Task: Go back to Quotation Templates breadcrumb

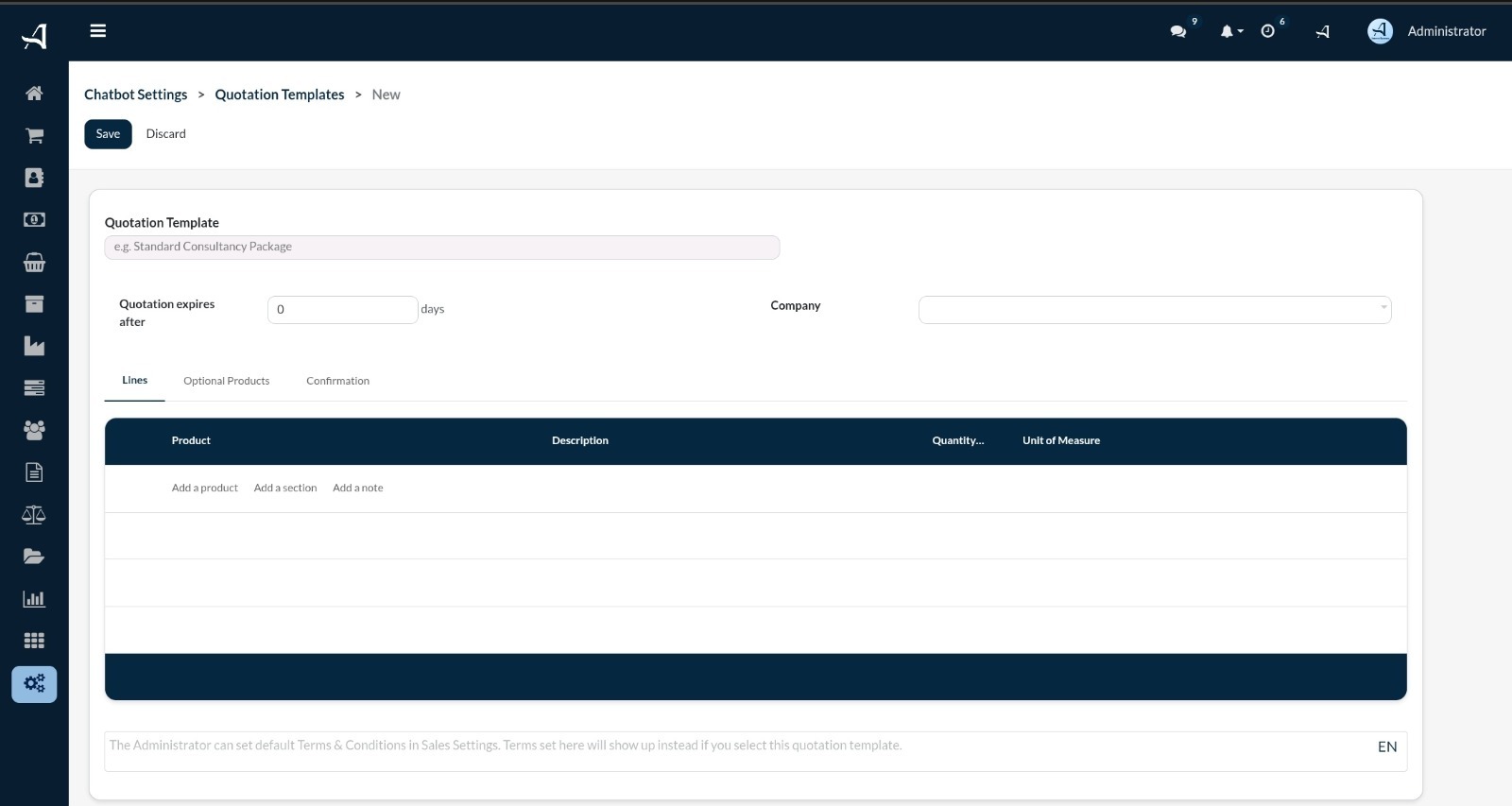Action: 280,94
